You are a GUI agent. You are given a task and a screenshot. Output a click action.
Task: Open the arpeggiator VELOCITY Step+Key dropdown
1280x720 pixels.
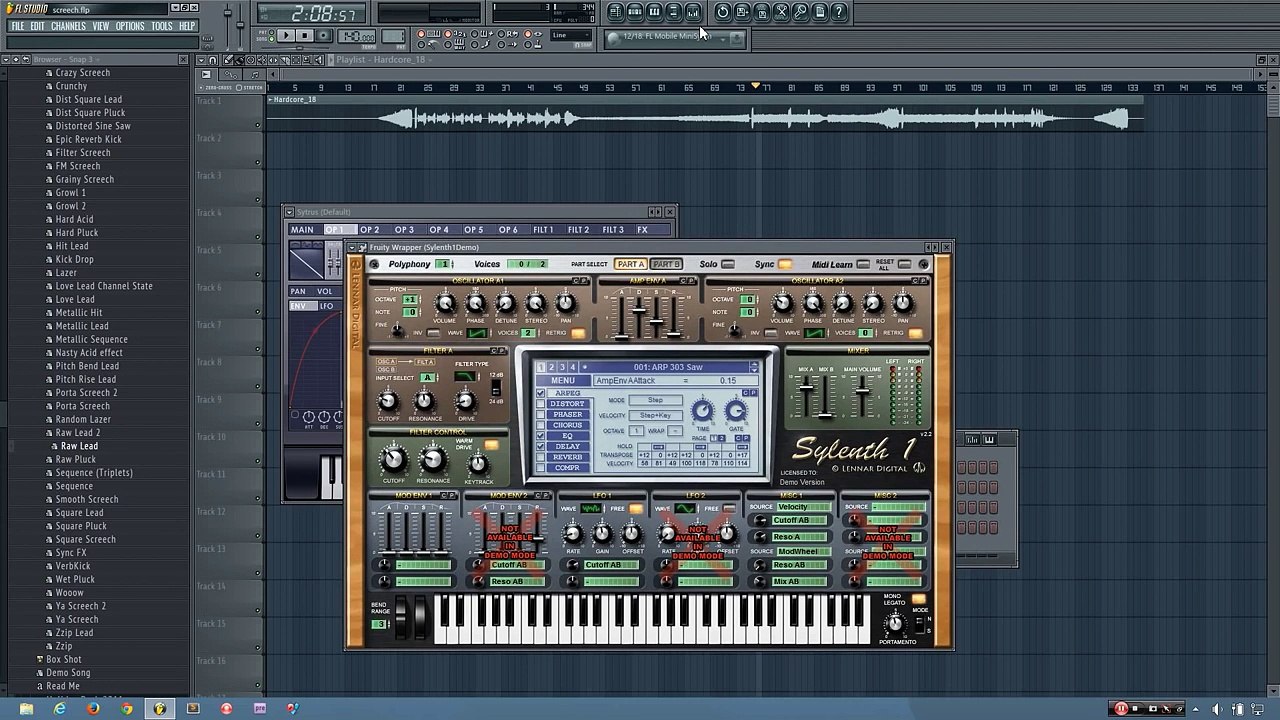(656, 415)
